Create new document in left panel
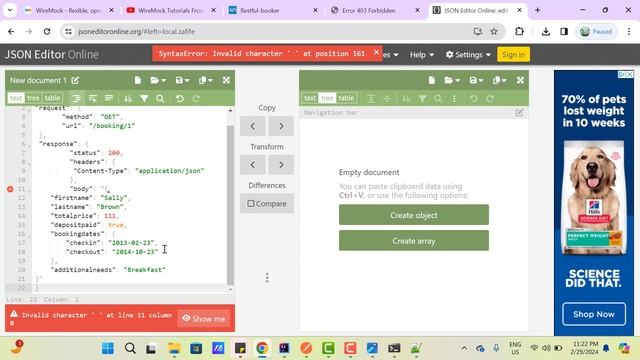Viewport: 640px width, 360px height. coord(138,80)
